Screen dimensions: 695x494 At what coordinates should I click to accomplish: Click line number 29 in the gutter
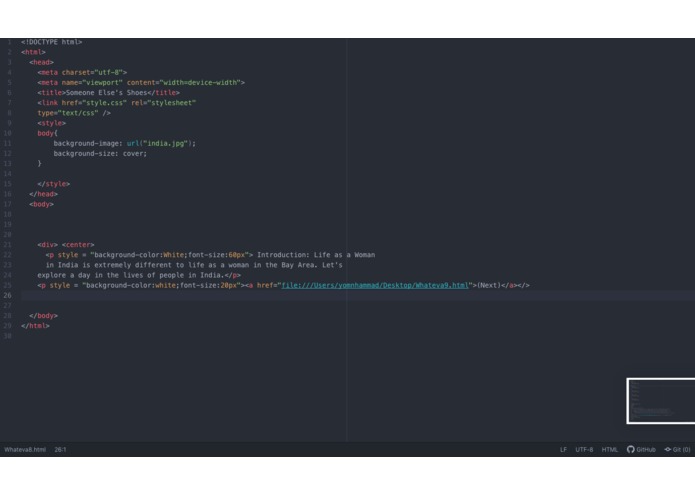pyautogui.click(x=8, y=326)
